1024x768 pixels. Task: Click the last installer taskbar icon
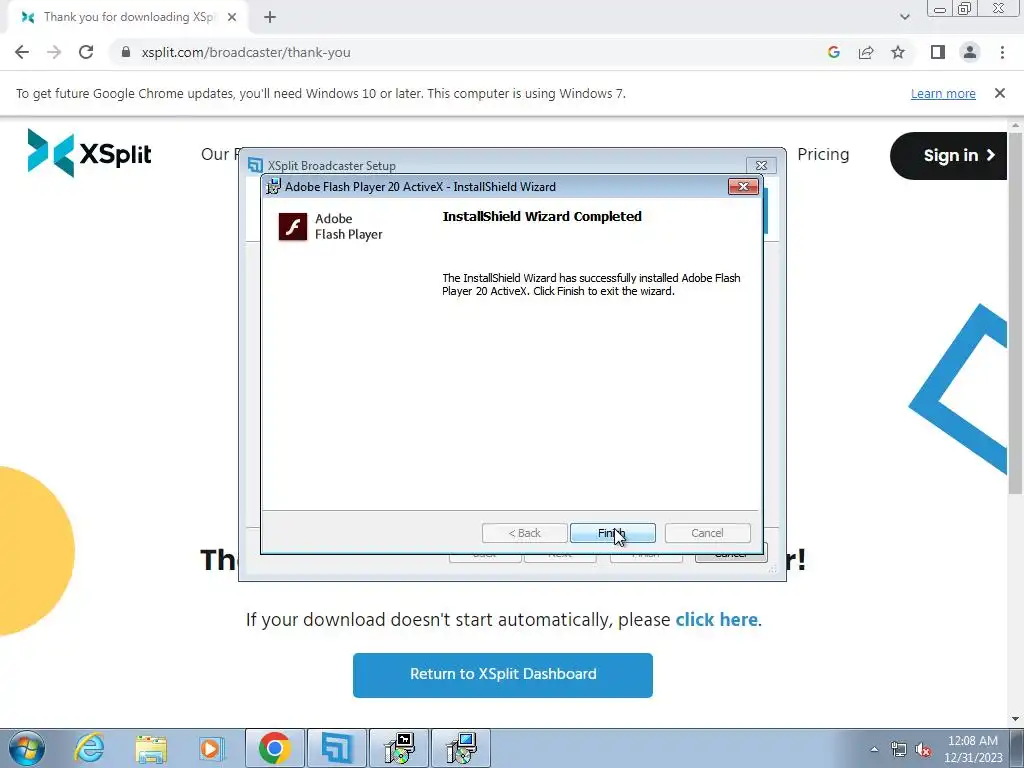(x=461, y=748)
